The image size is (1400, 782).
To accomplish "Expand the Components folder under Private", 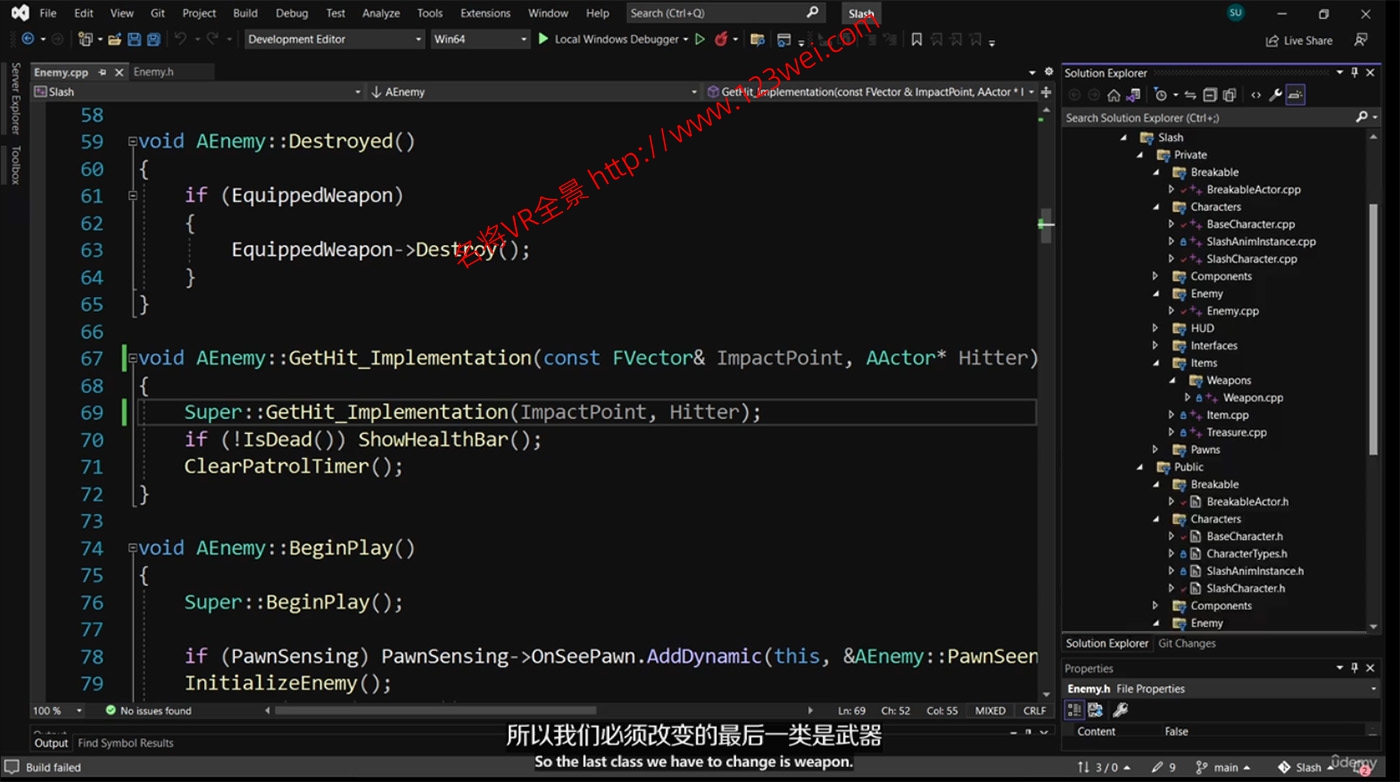I will (x=1156, y=276).
